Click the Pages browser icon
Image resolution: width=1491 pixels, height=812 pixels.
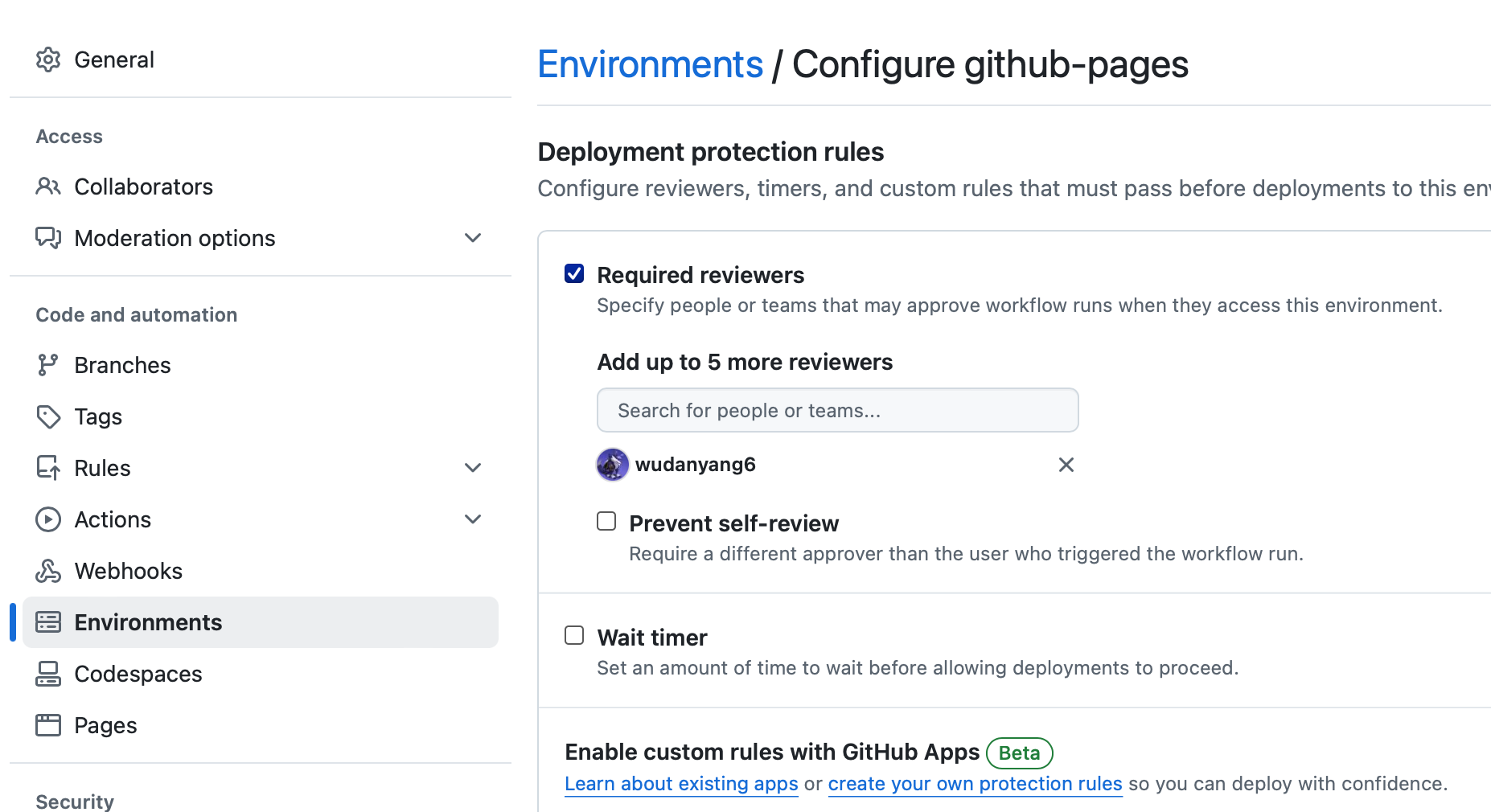pyautogui.click(x=48, y=725)
